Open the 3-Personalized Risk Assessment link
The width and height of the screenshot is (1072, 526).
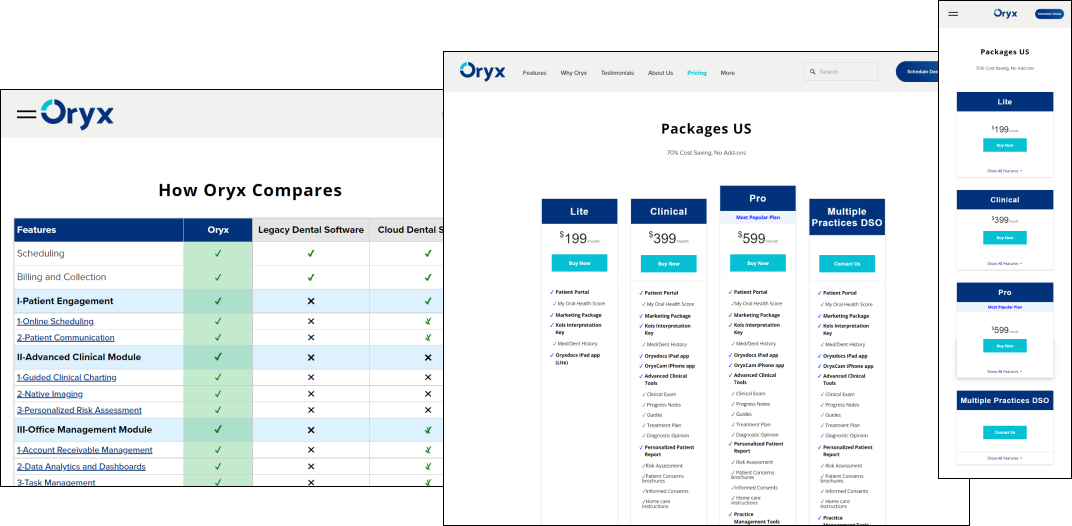(x=79, y=410)
